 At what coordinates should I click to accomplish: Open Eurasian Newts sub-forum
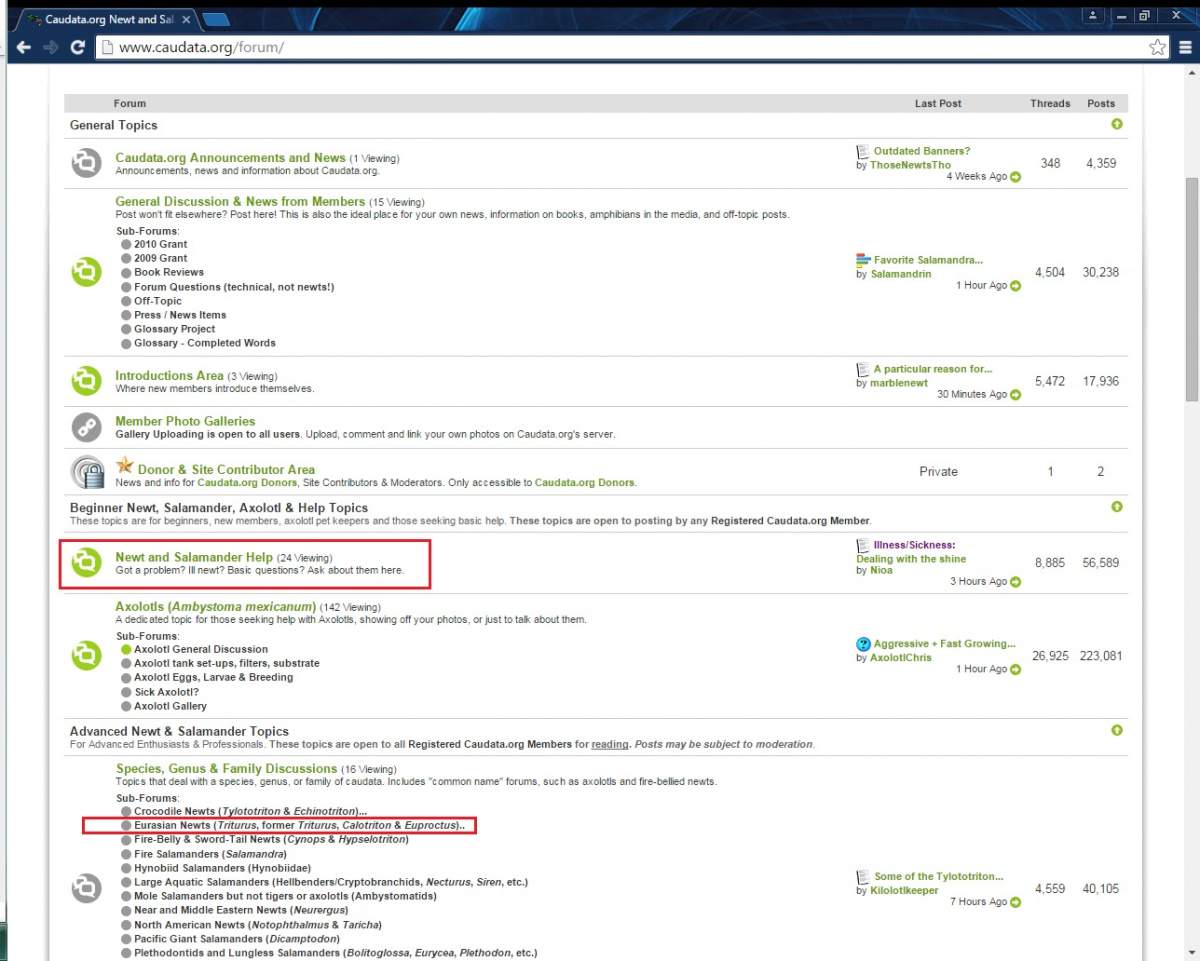(x=300, y=826)
